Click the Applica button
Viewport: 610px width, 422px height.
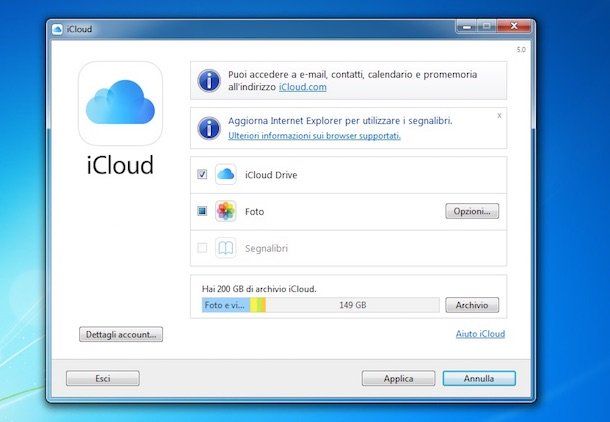(x=398, y=378)
